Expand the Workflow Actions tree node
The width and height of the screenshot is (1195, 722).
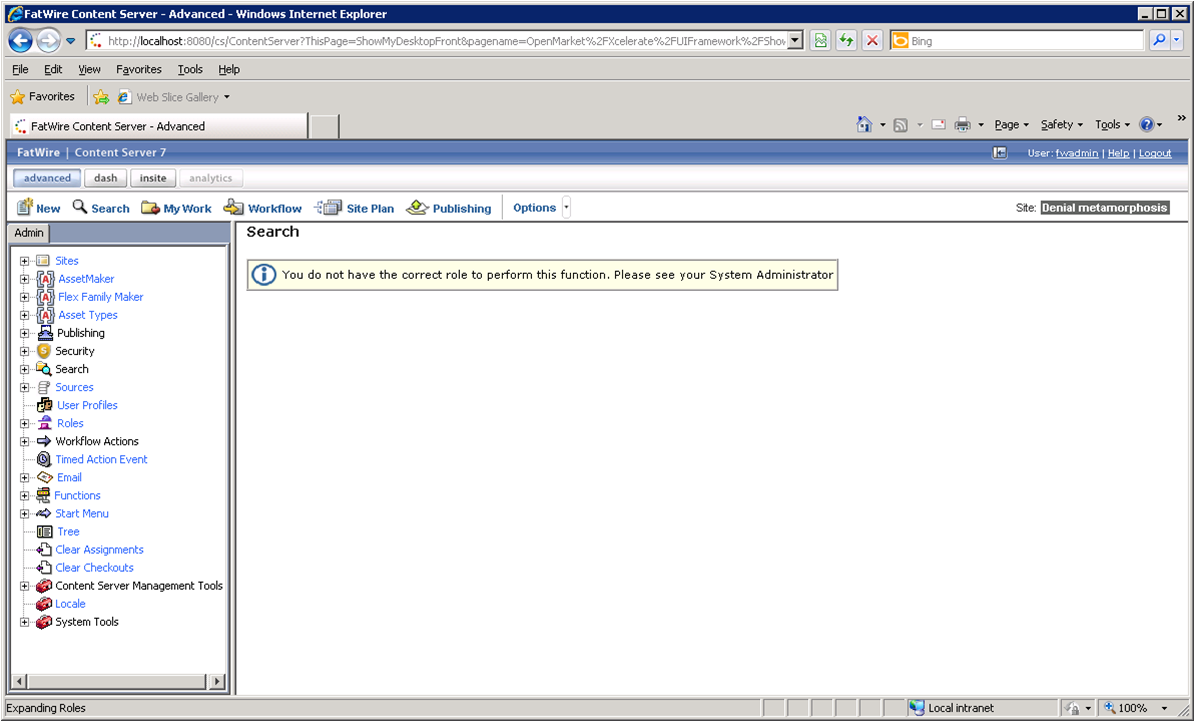click(24, 441)
